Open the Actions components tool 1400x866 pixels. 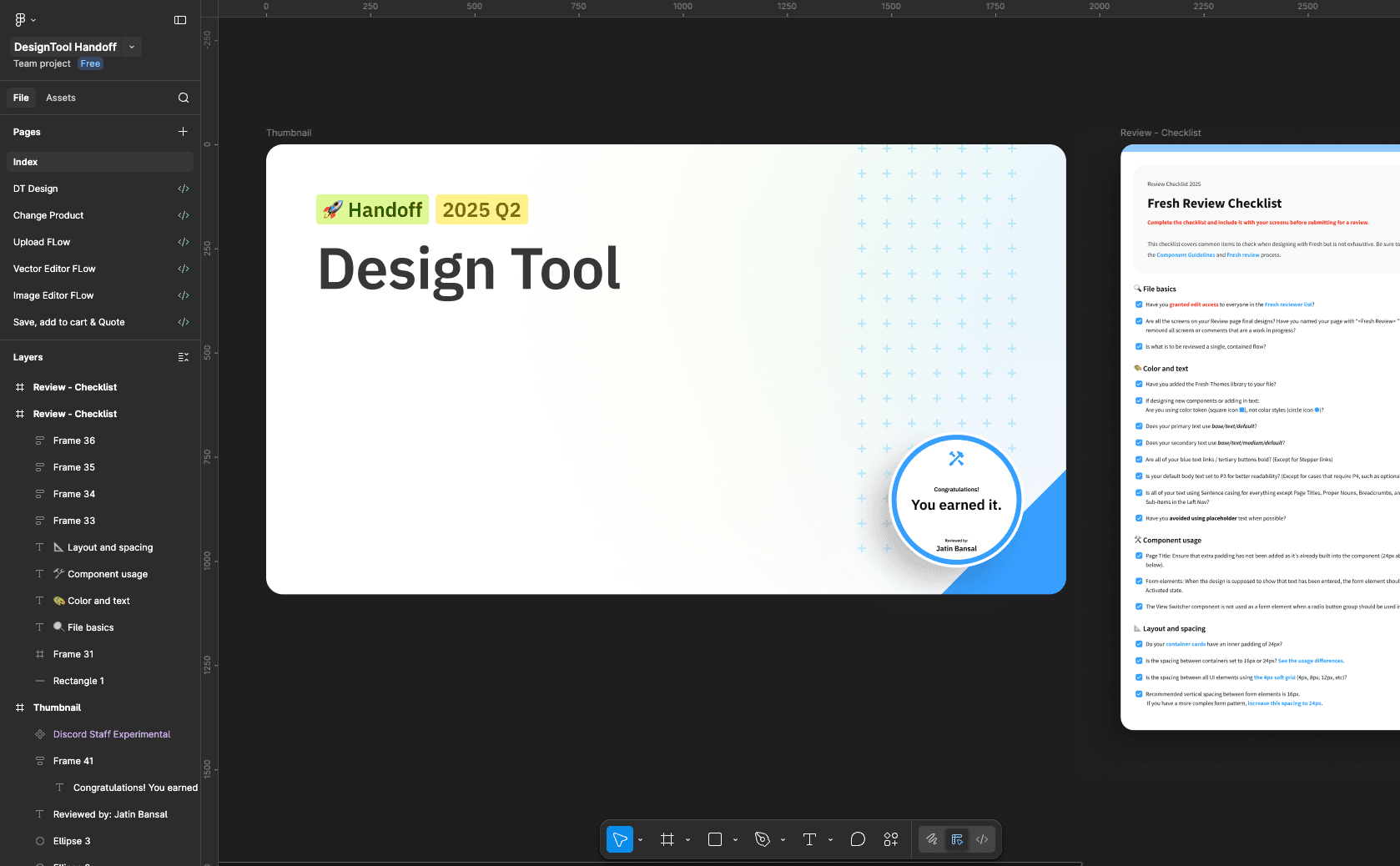coord(891,839)
